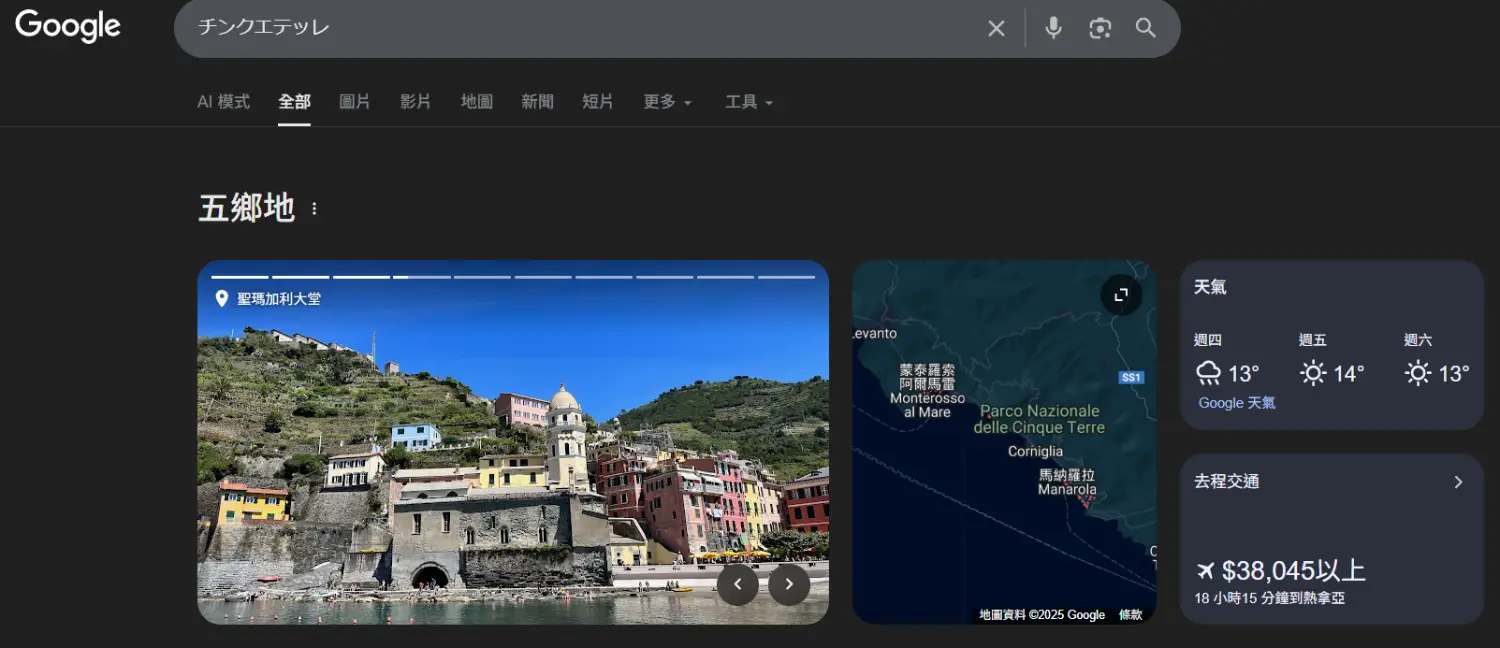Open the 地圖 results tab
The height and width of the screenshot is (648, 1500).
477,102
